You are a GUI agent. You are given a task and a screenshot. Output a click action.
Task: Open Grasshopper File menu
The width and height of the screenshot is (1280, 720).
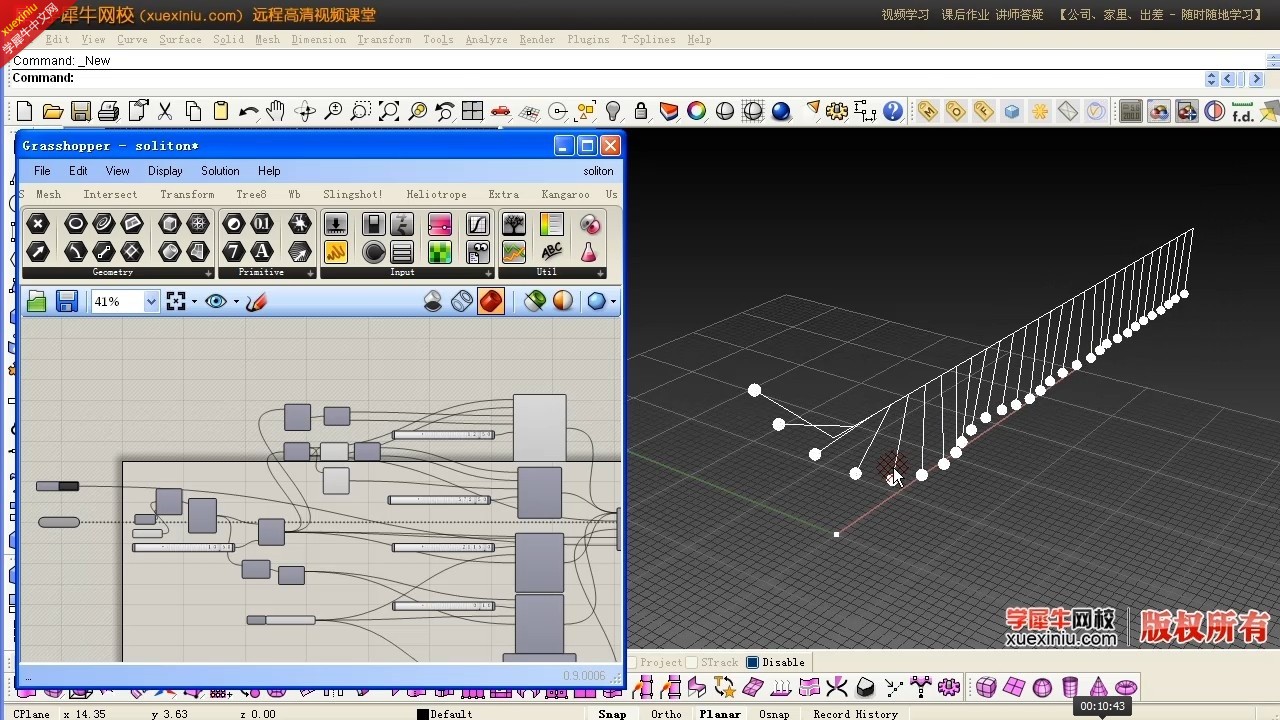(x=42, y=171)
